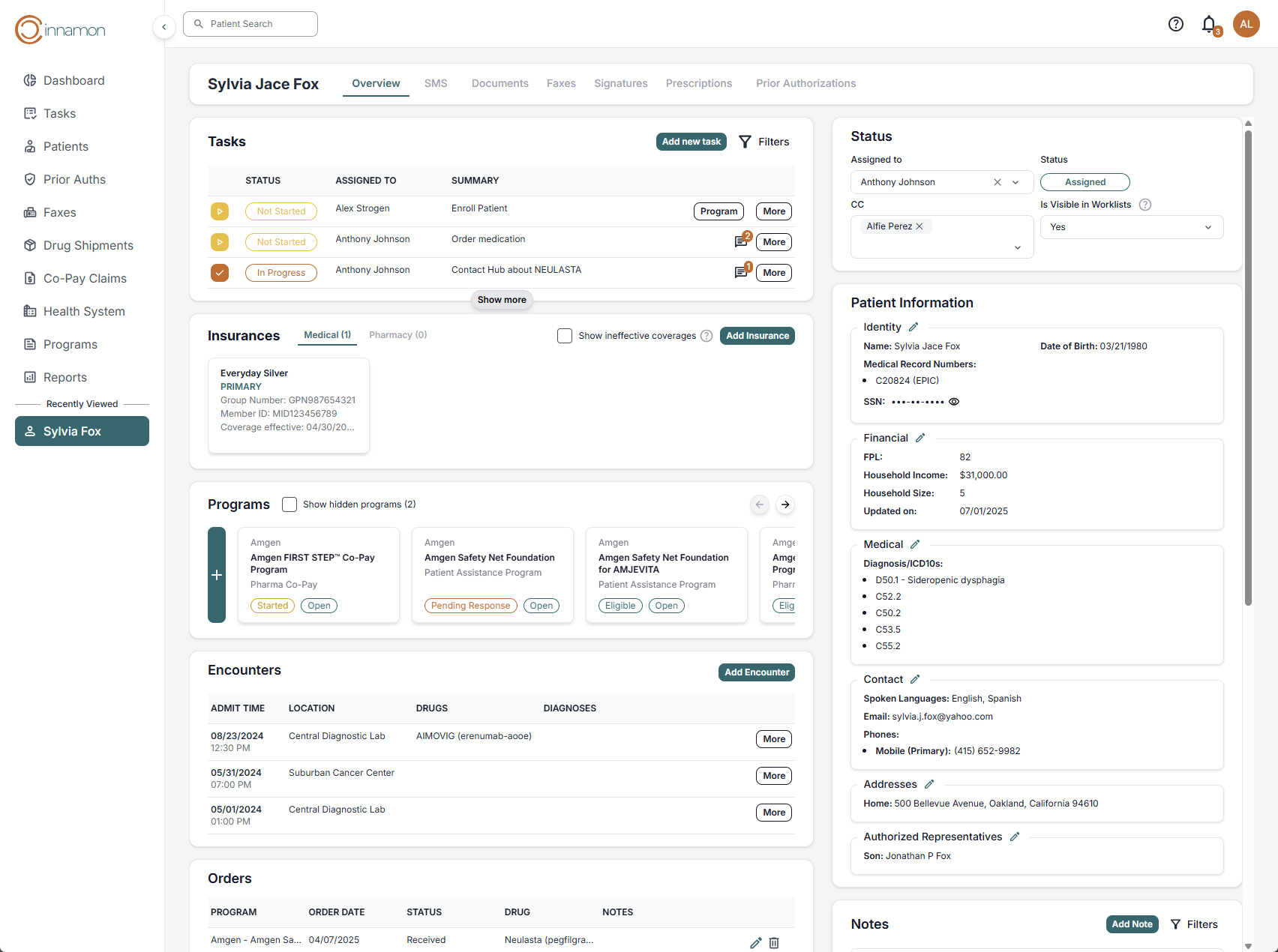Expand the CC recipients dropdown
1278x952 pixels.
pyautogui.click(x=1017, y=247)
